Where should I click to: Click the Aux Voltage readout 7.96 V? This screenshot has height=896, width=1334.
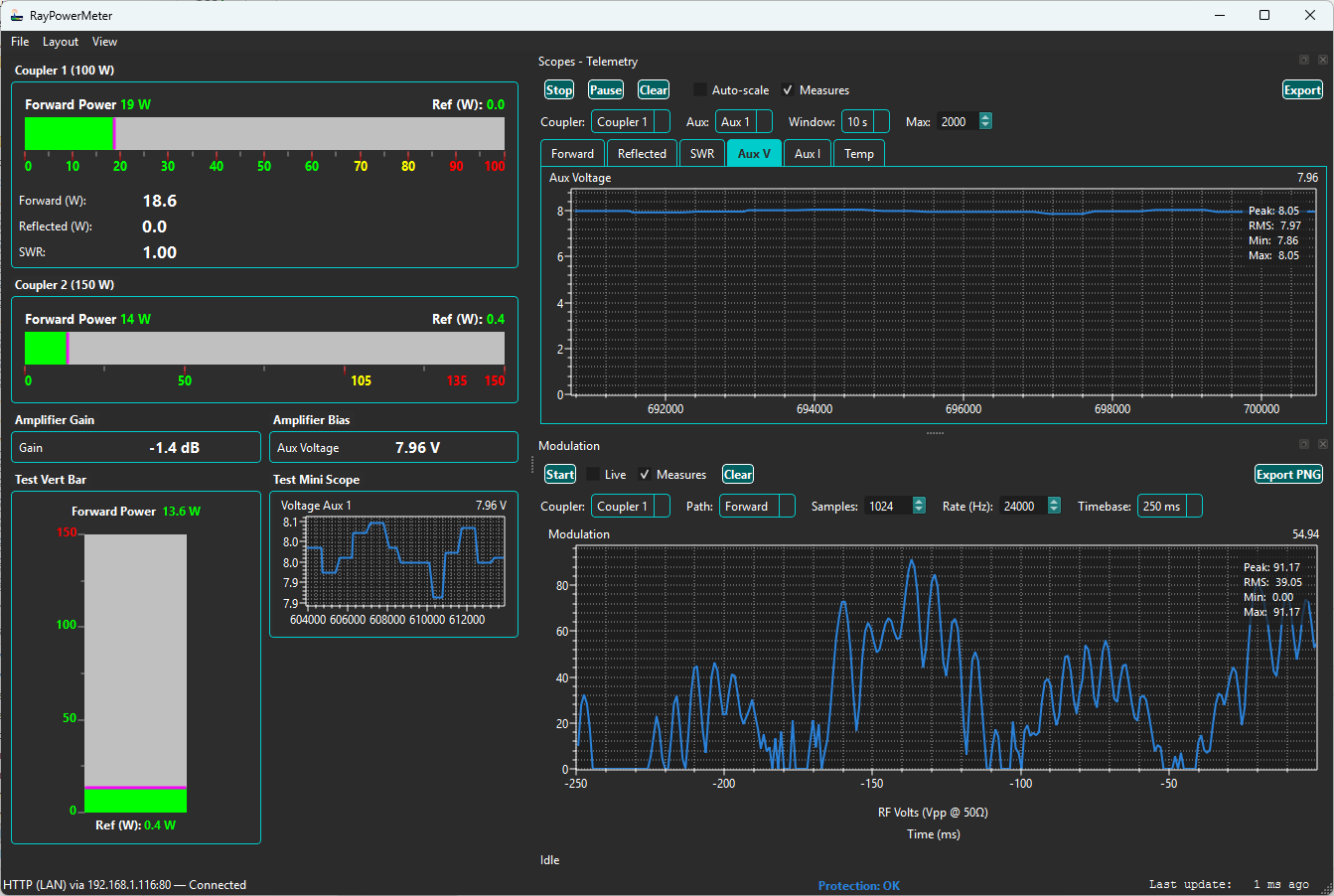tap(417, 448)
